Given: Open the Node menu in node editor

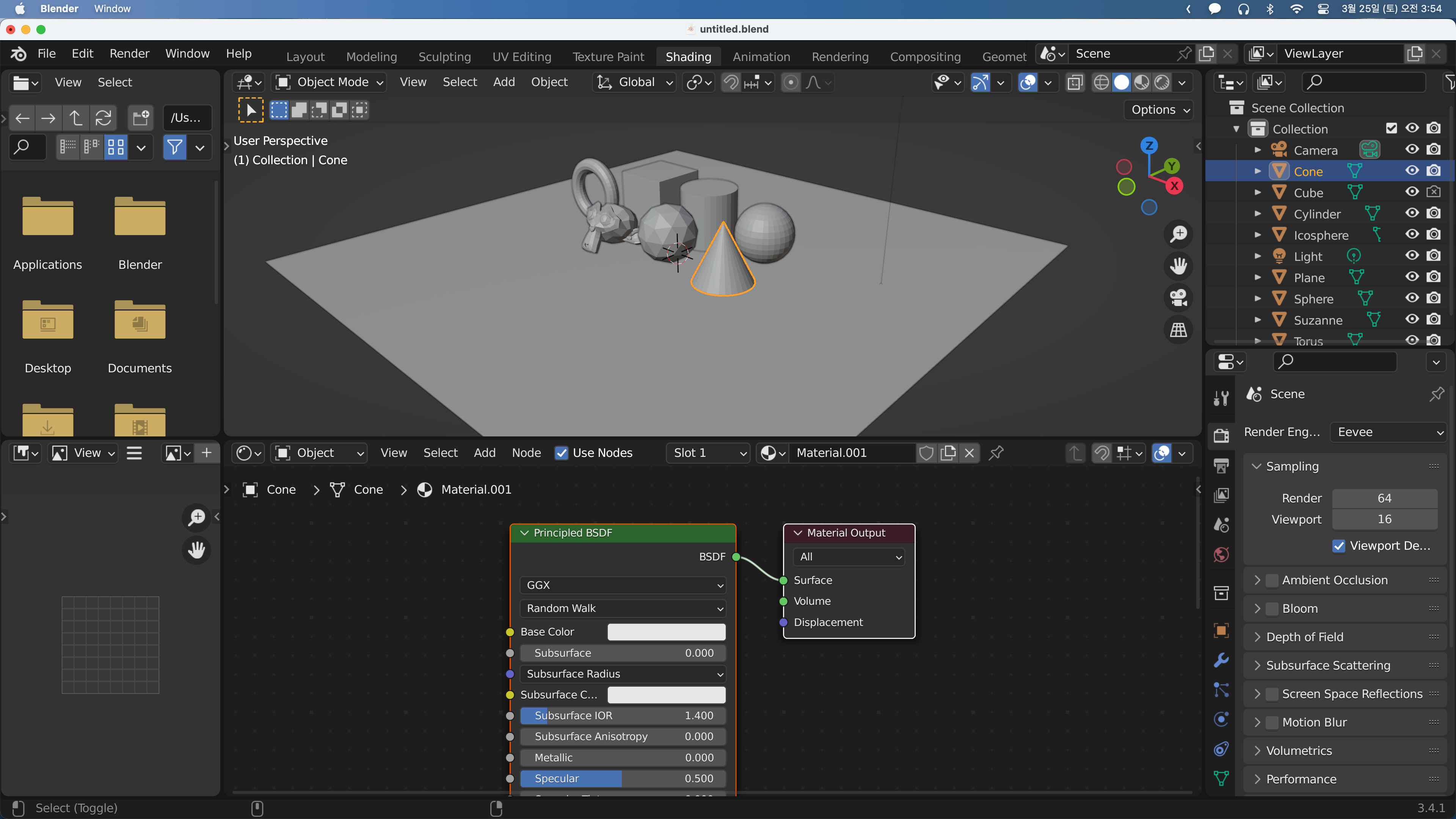Looking at the screenshot, I should [526, 453].
